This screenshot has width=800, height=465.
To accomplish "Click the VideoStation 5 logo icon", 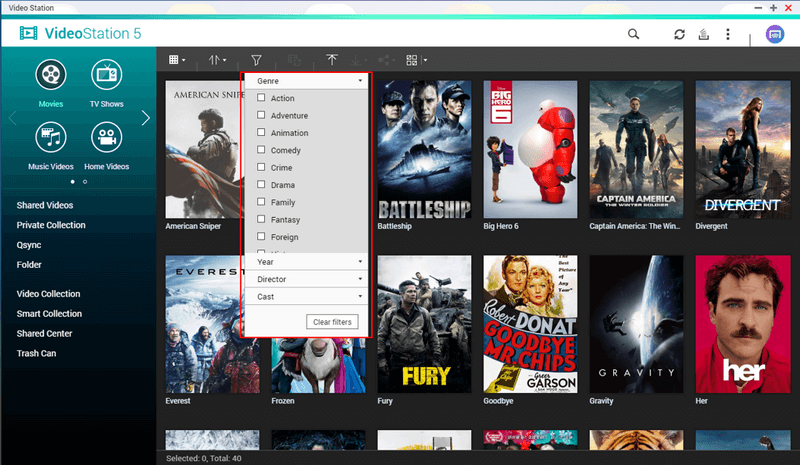I will coord(29,34).
